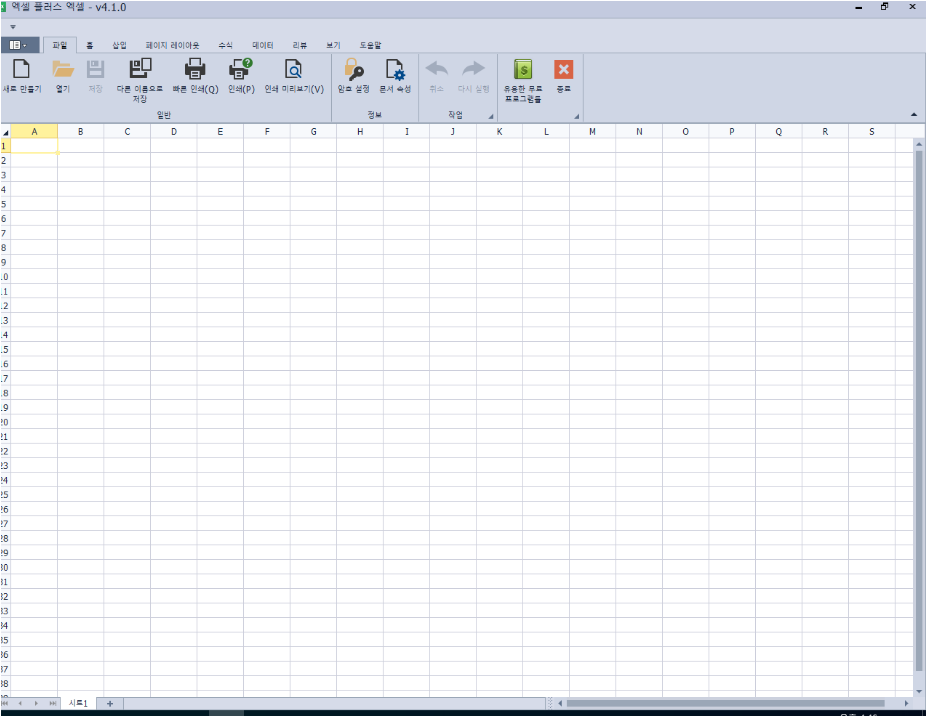Add a new sheet with plus button

pos(110,703)
